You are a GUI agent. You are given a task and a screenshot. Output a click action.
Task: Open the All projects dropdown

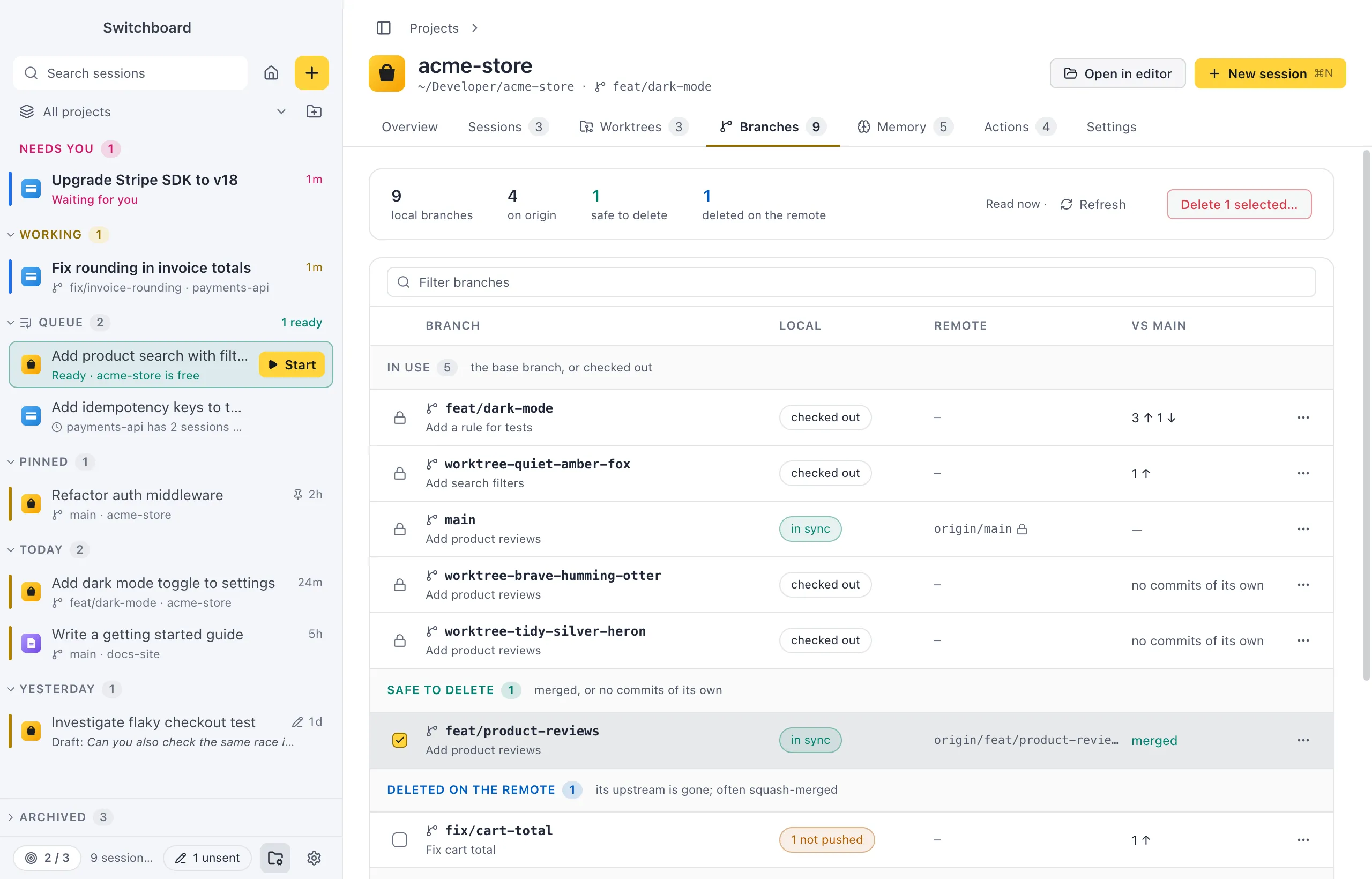click(153, 111)
